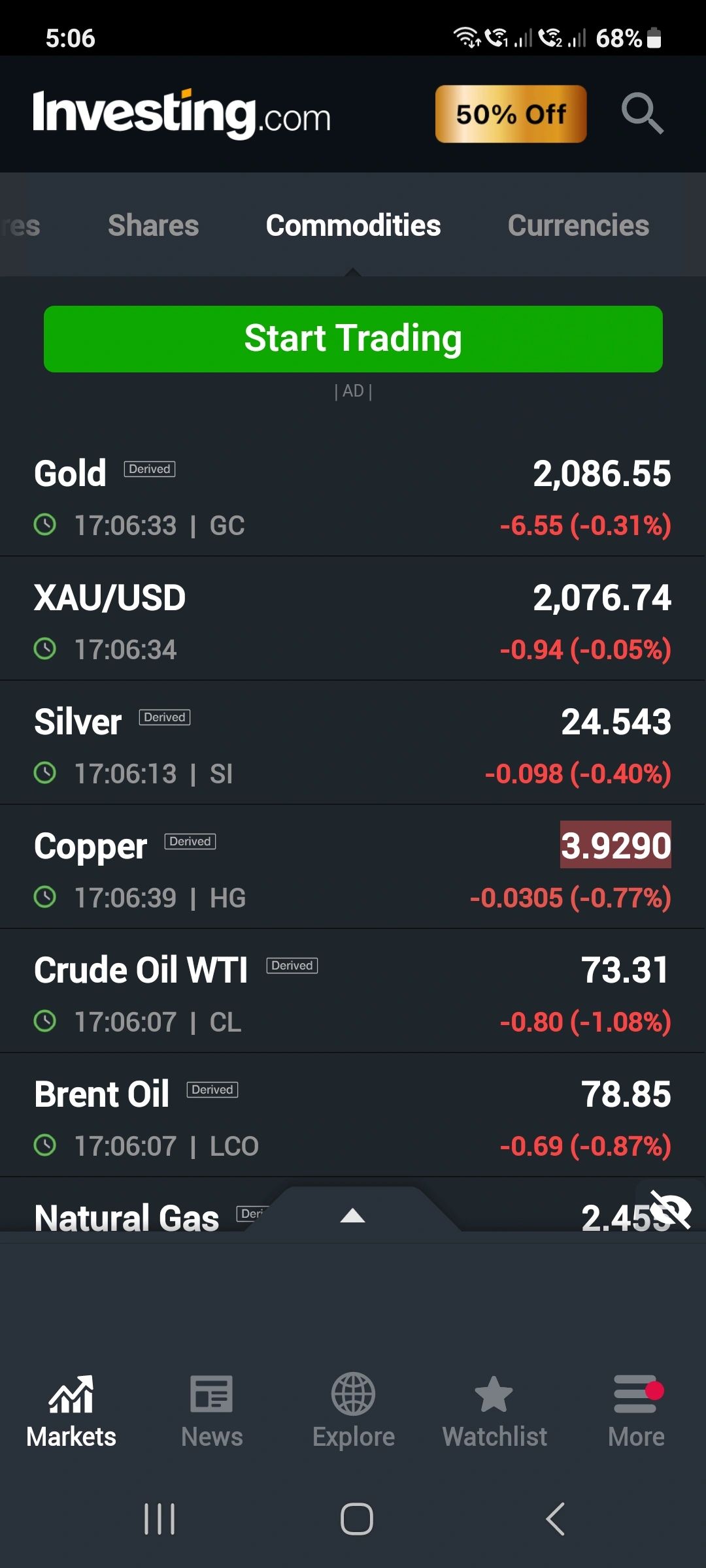Toggle the crossed-out eye visibility icon

(671, 1209)
